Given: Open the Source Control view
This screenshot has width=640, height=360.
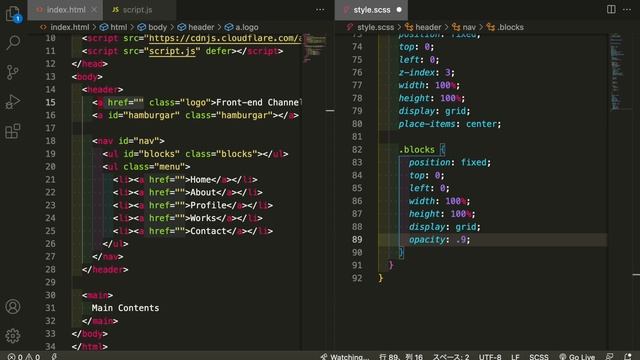Looking at the screenshot, I should pos(13,72).
